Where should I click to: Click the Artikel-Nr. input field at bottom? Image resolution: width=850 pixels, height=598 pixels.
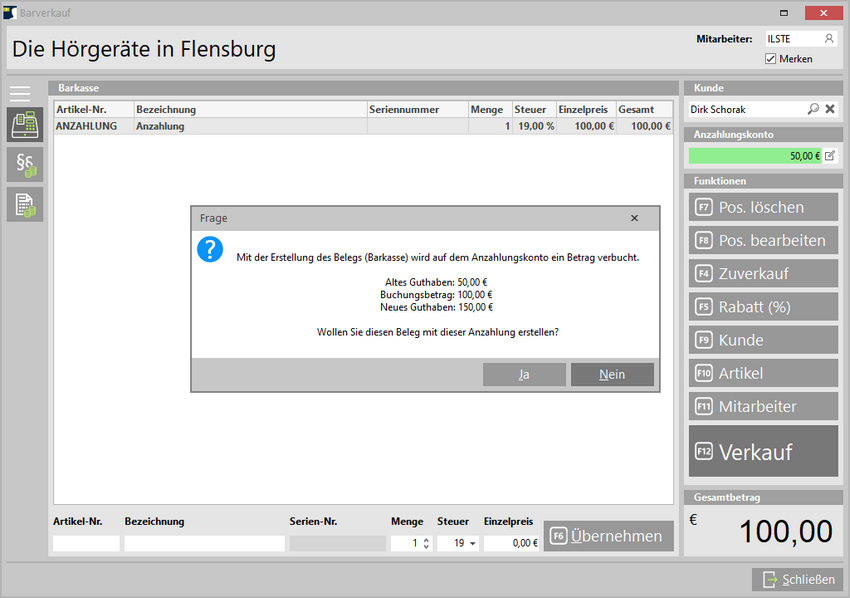86,544
